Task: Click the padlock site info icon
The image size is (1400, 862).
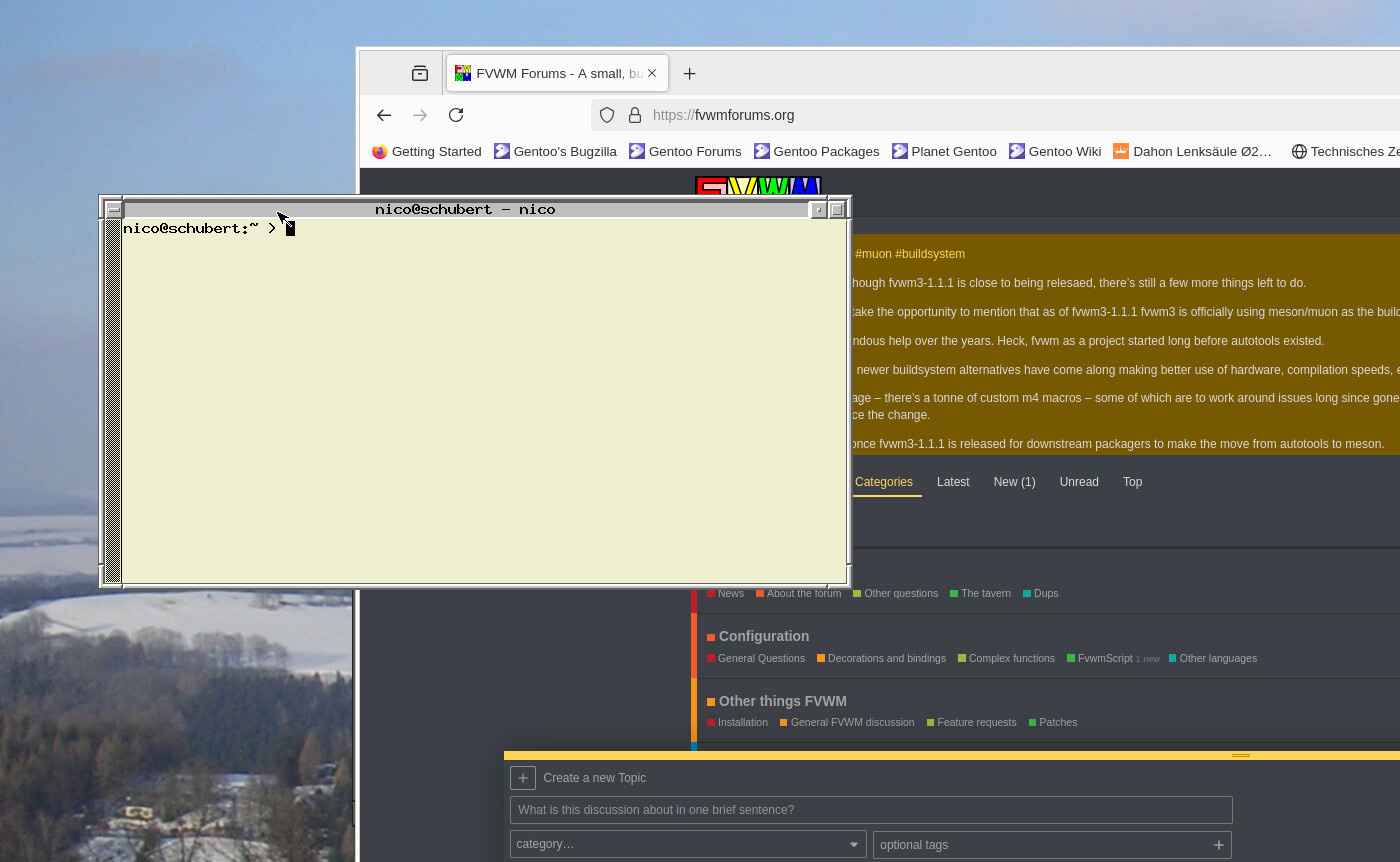Action: [x=634, y=115]
